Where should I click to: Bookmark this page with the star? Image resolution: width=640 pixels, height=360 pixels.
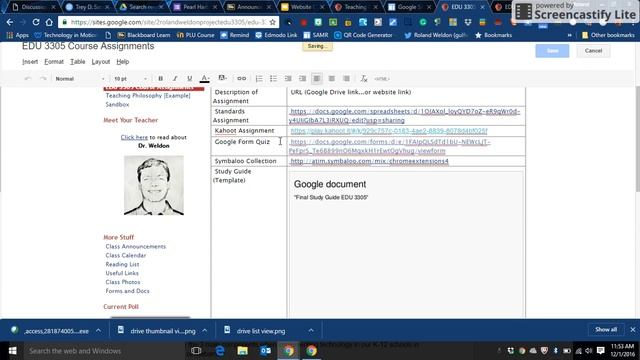point(273,22)
